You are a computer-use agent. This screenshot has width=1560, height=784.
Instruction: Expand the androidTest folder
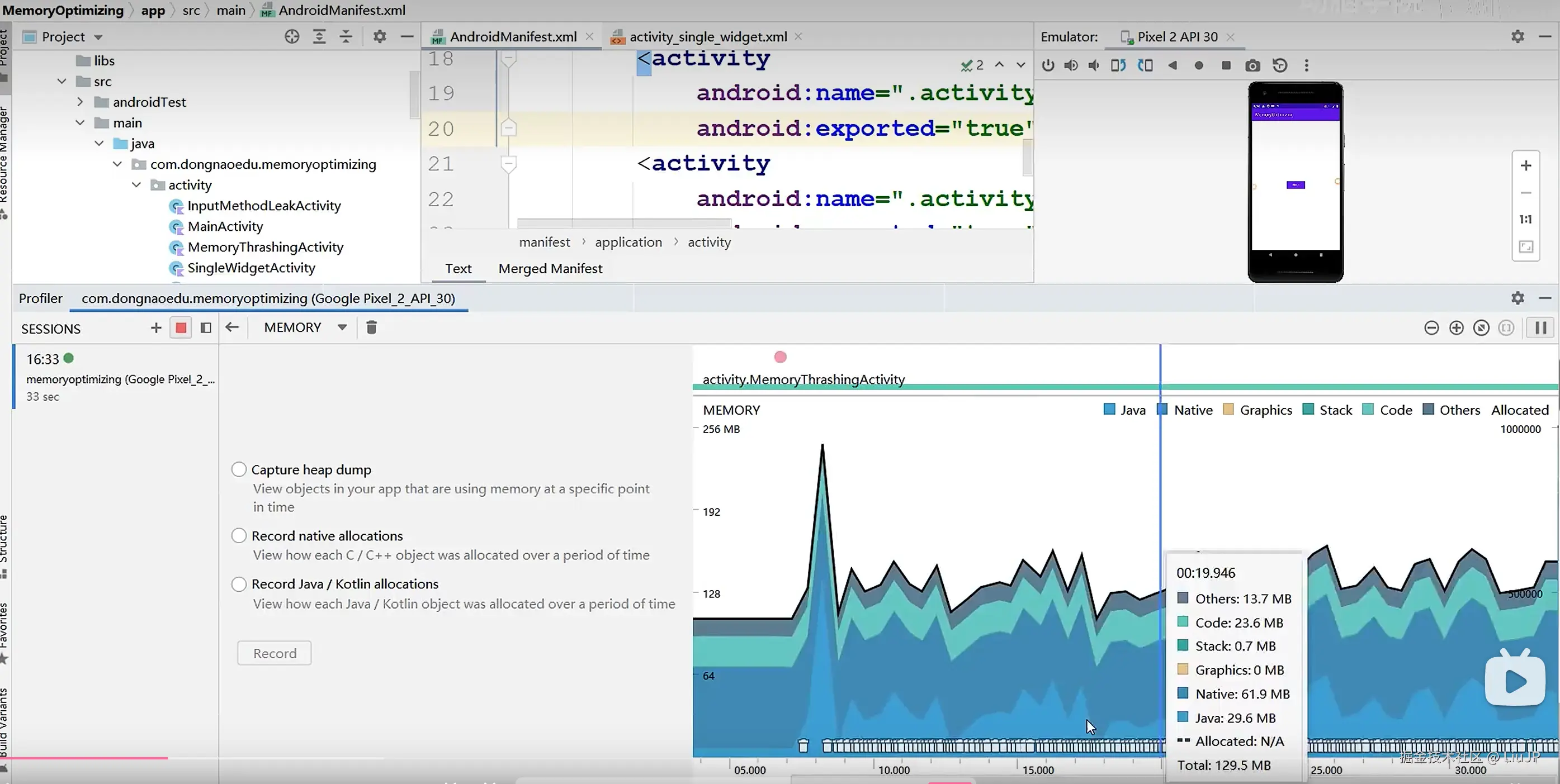80,102
